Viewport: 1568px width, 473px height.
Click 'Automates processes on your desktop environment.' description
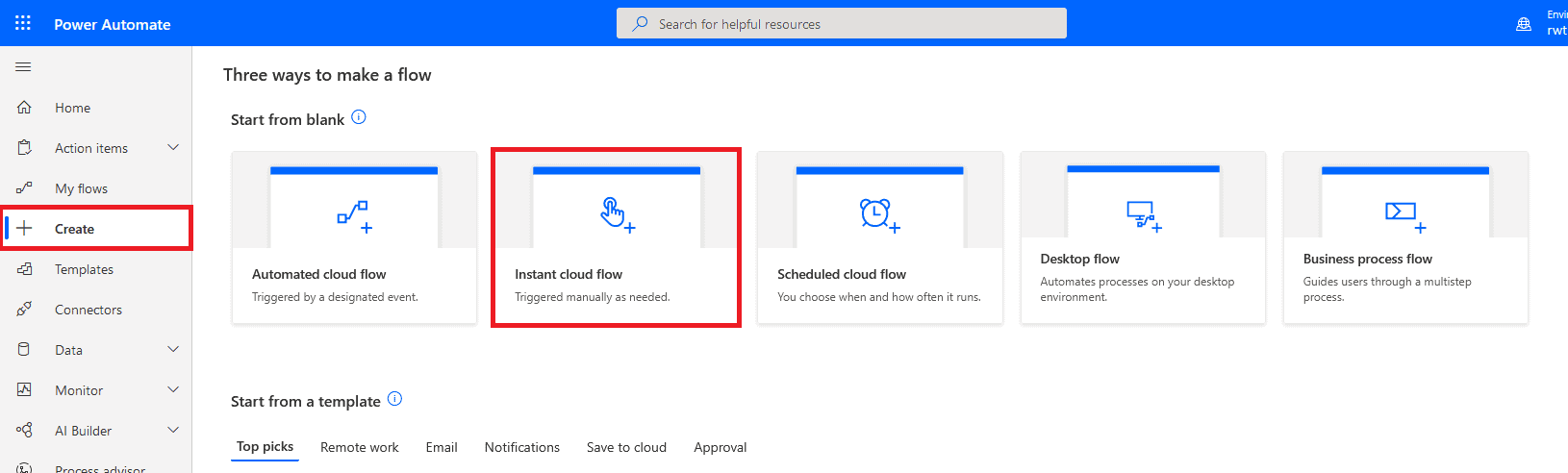point(1137,289)
